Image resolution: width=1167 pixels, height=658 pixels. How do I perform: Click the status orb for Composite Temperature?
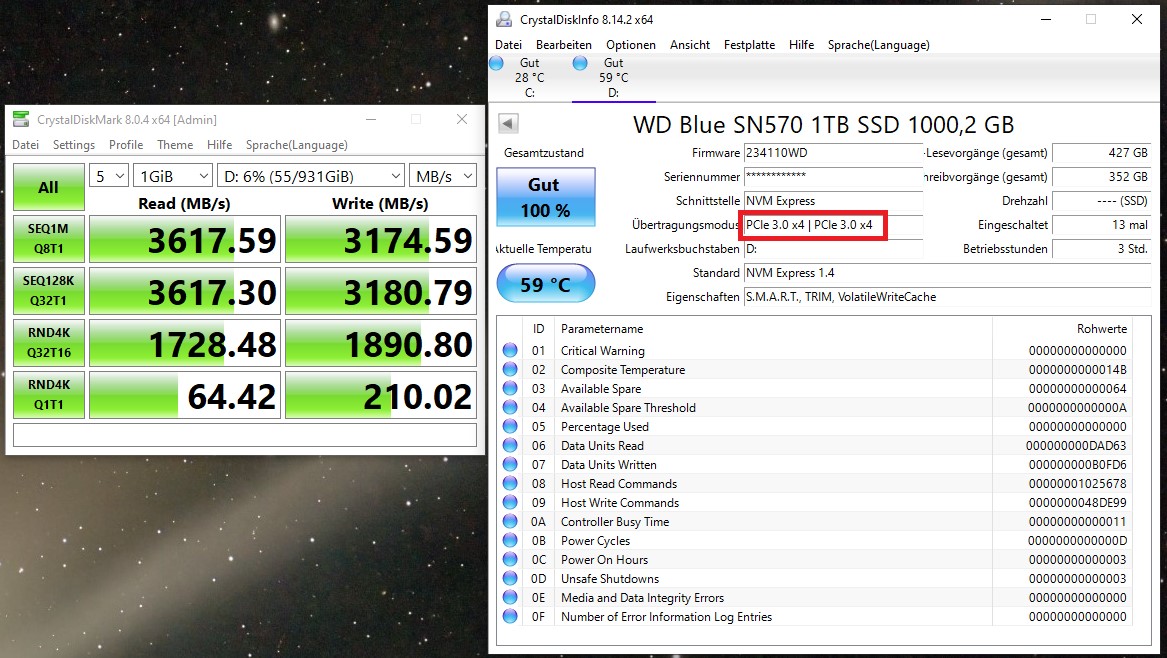coord(510,369)
